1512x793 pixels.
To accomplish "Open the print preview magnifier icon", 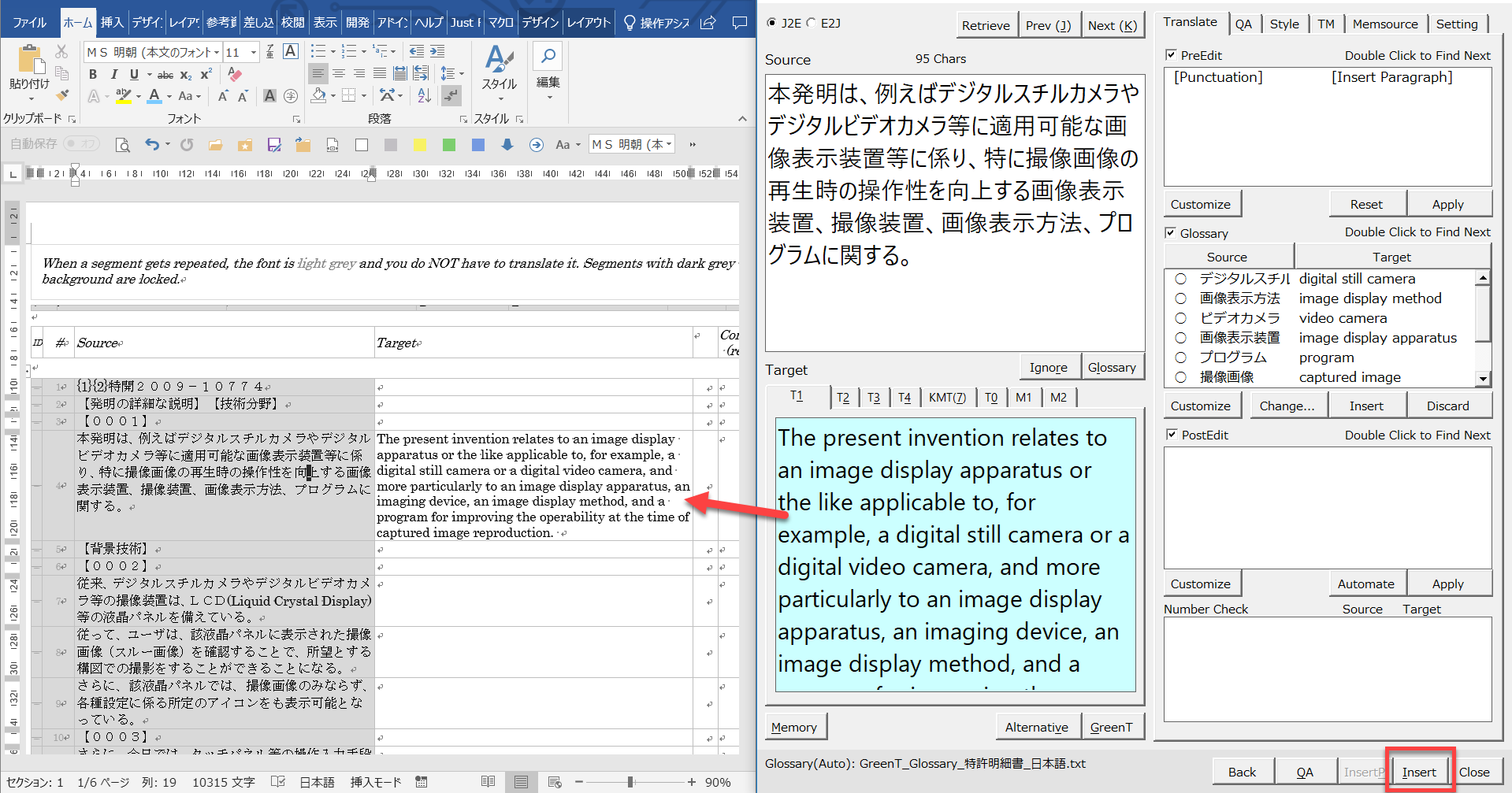I will 122,145.
